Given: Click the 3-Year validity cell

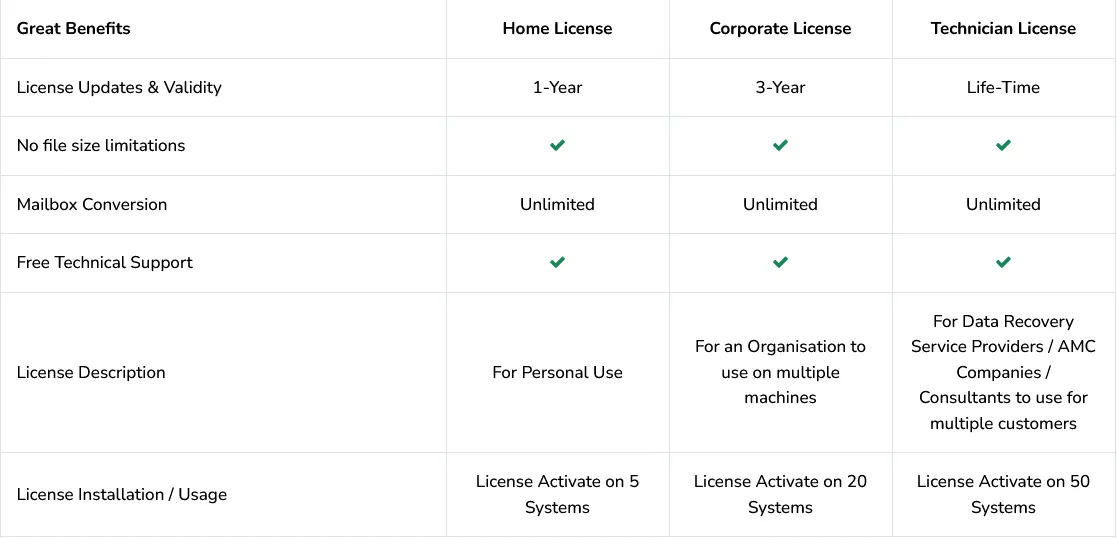Looking at the screenshot, I should point(780,87).
